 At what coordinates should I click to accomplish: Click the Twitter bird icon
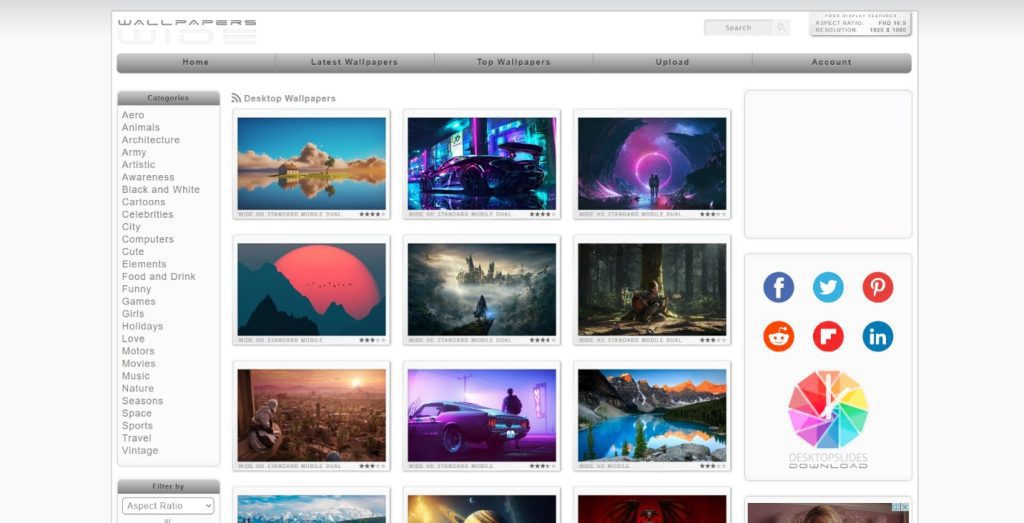pyautogui.click(x=828, y=288)
